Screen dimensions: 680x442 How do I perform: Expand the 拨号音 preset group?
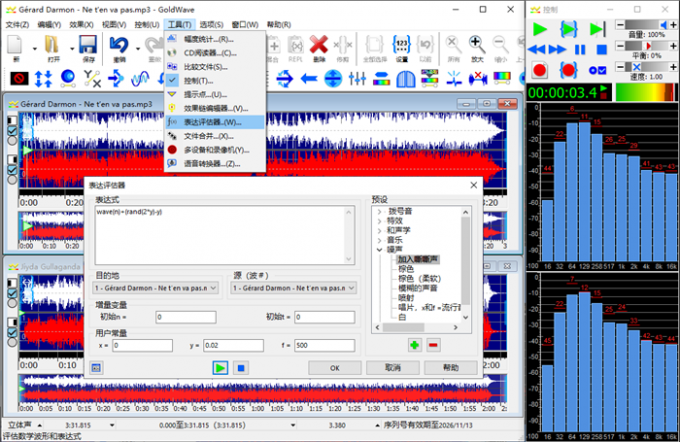tap(379, 211)
